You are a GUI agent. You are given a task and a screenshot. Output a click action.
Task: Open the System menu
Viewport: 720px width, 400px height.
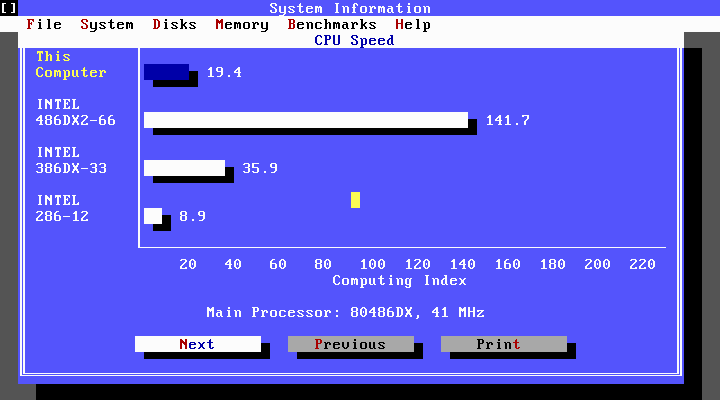(107, 24)
